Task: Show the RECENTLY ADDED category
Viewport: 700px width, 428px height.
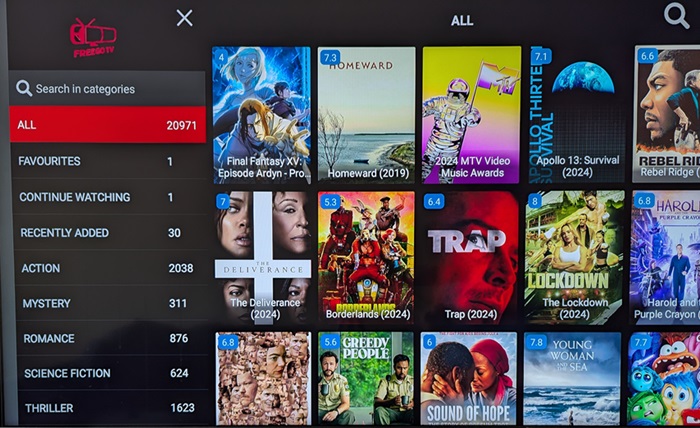Action: [111, 233]
